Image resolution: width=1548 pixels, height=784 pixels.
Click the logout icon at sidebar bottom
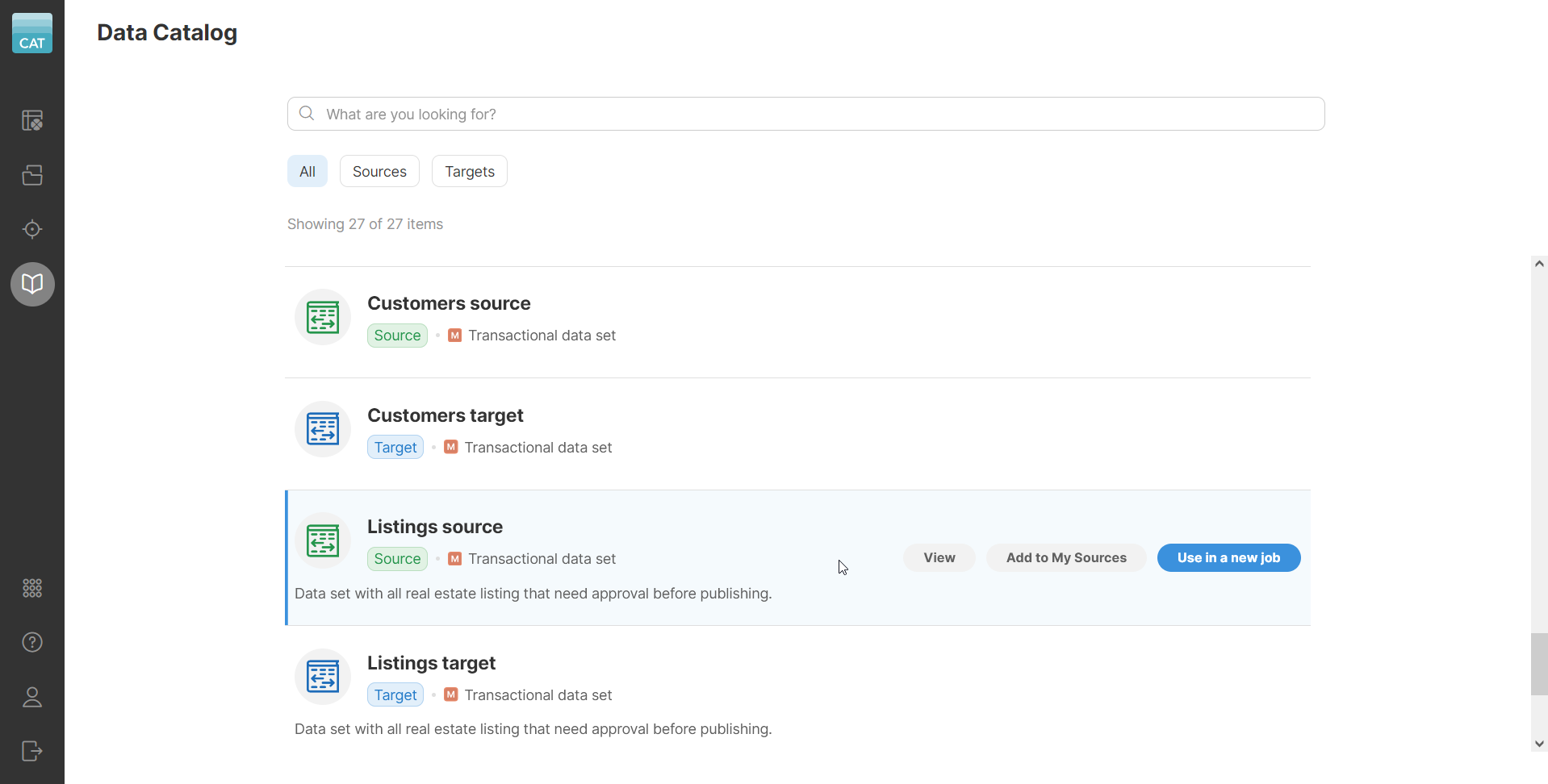click(31, 751)
